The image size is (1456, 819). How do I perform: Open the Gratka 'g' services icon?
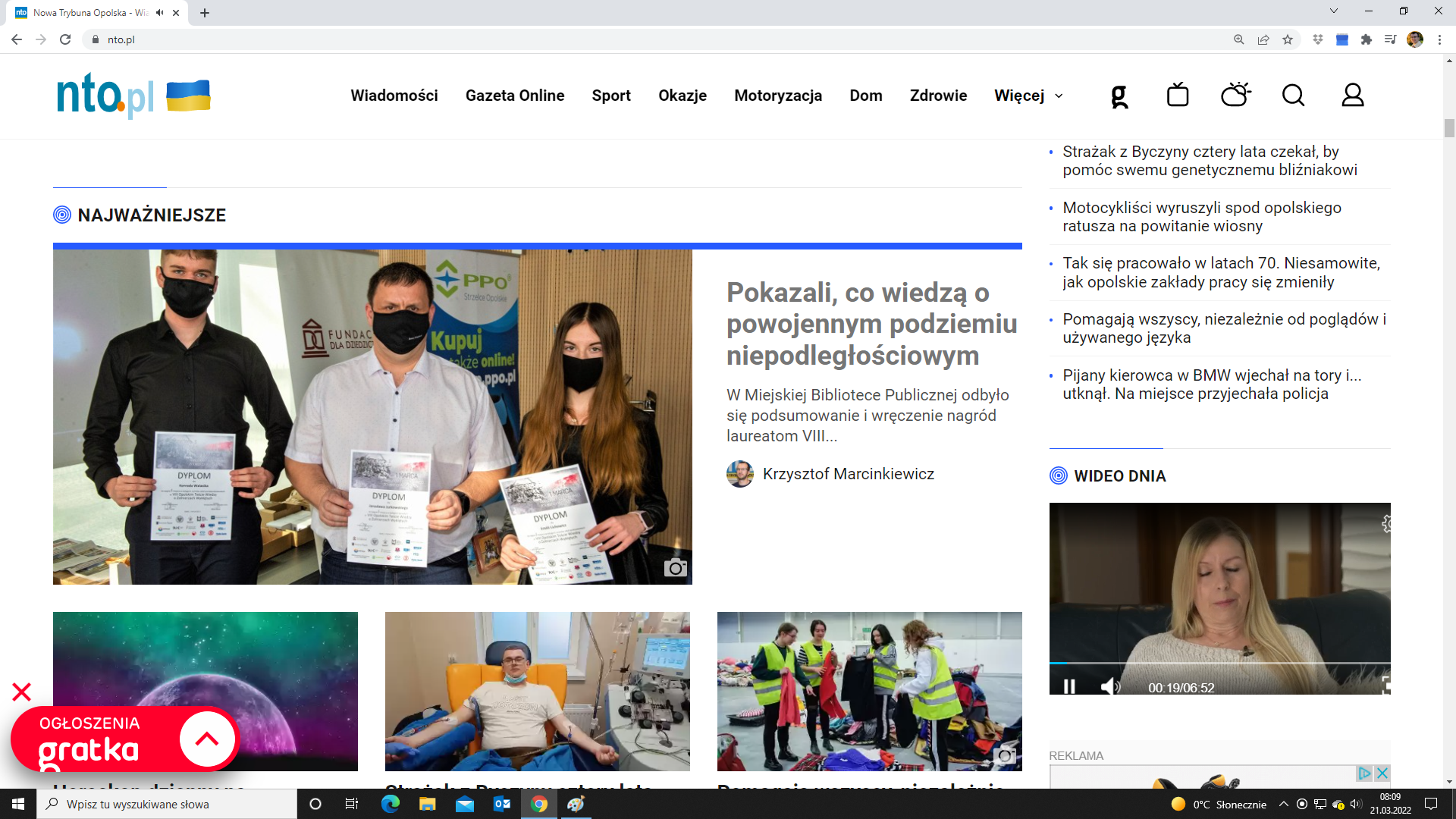1119,96
